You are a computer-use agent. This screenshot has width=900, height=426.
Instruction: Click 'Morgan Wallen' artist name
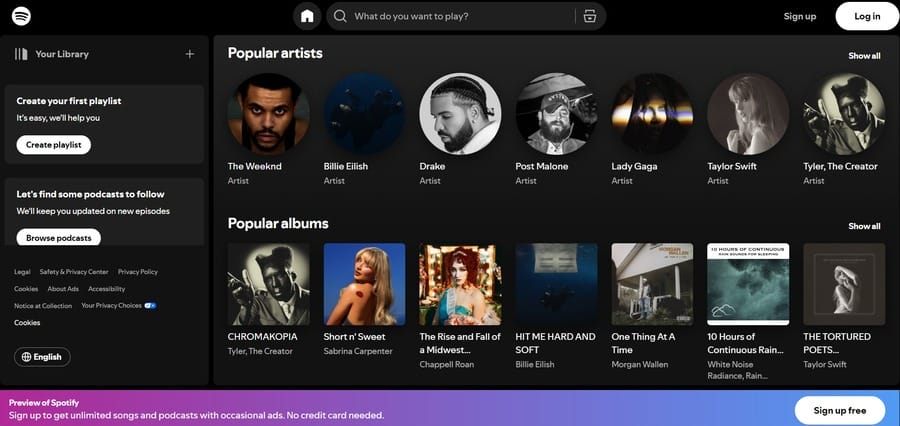coord(638,365)
